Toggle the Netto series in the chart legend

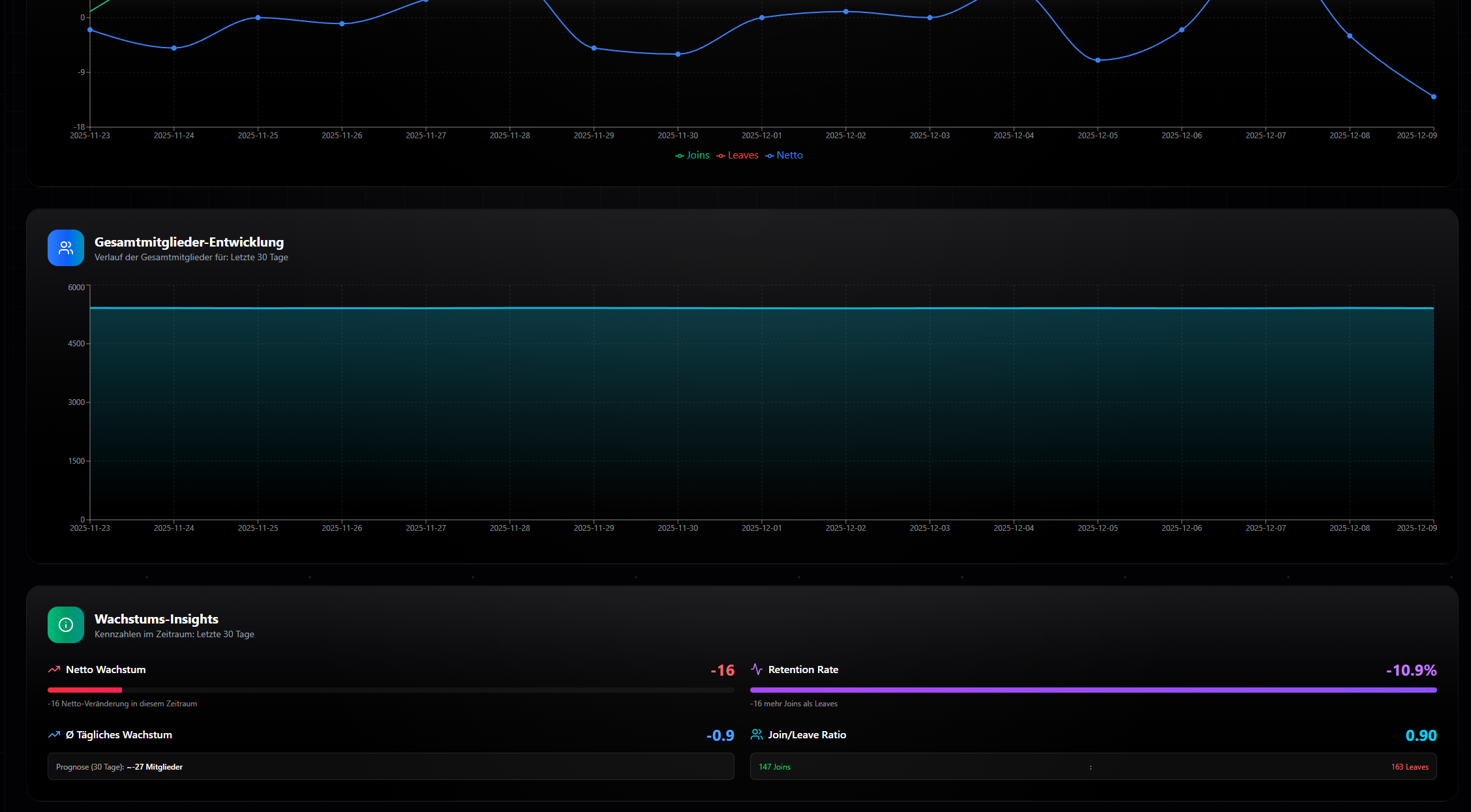[784, 155]
